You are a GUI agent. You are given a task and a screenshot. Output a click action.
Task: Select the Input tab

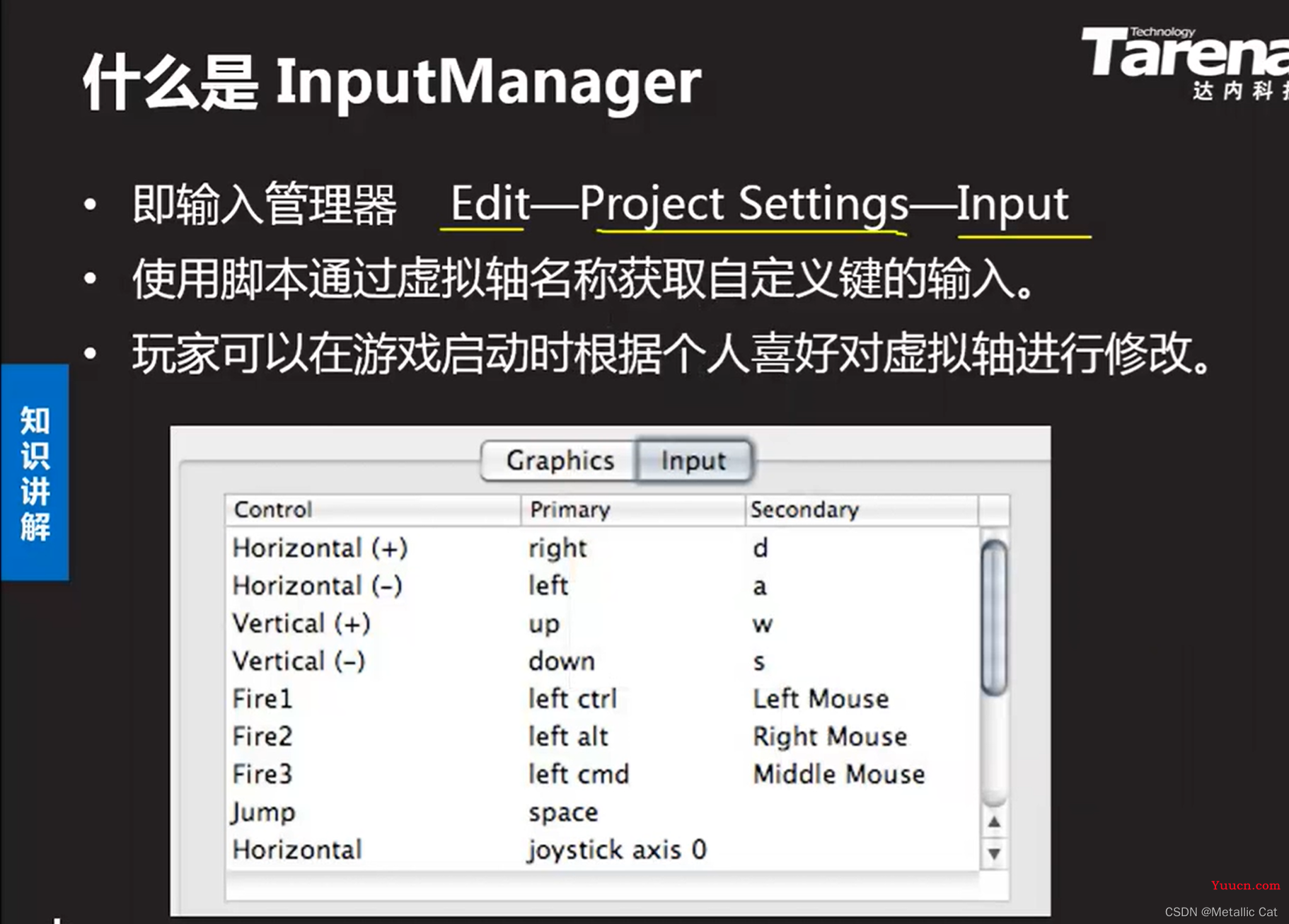tap(693, 461)
